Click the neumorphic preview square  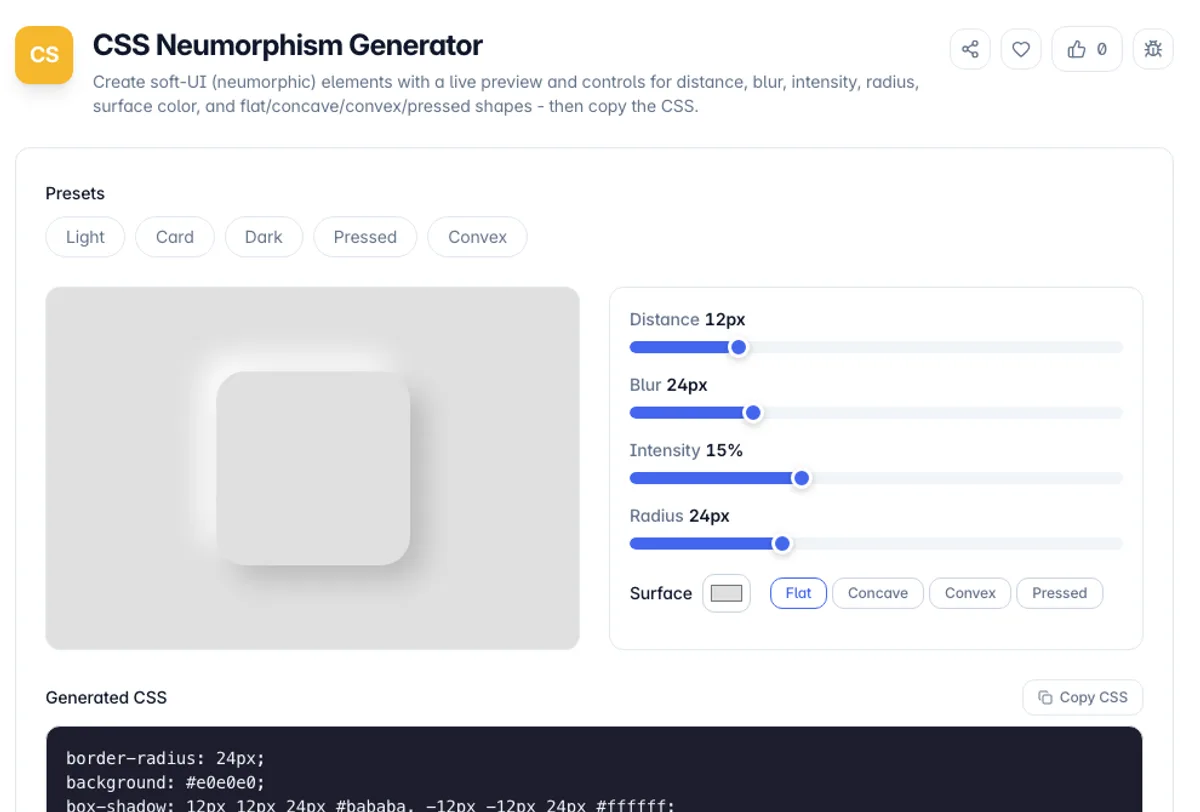point(313,468)
